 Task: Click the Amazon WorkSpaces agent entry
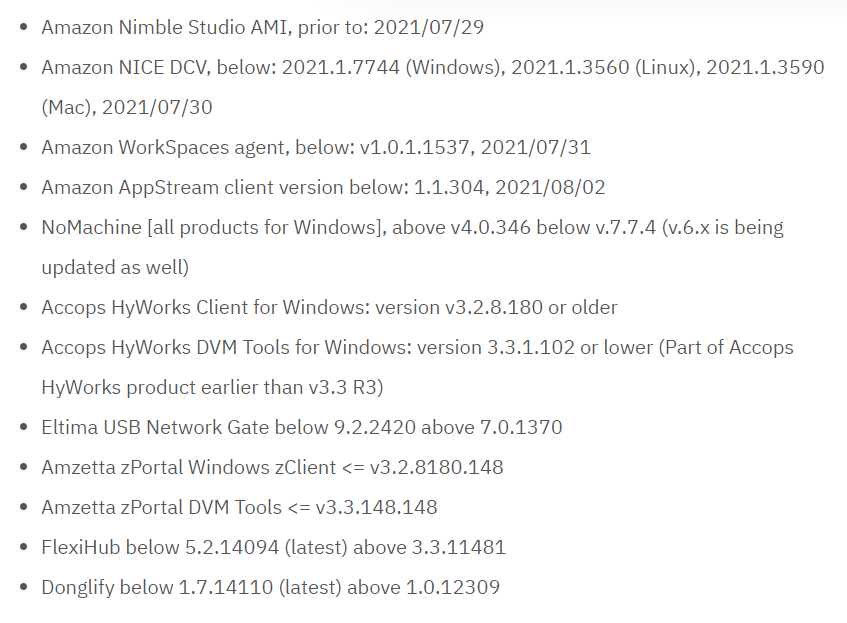(x=316, y=148)
